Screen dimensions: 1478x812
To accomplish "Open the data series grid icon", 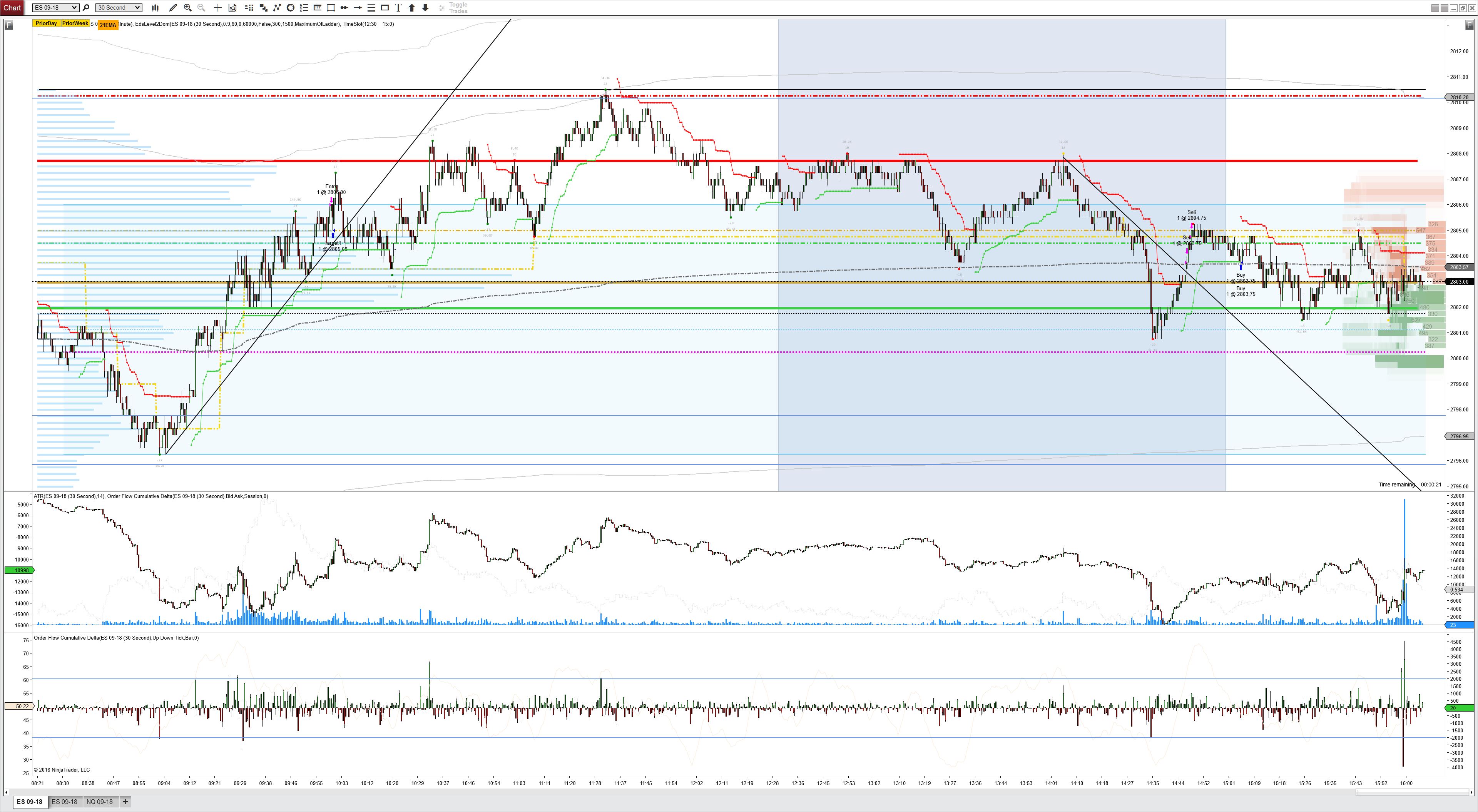I will click(249, 7).
